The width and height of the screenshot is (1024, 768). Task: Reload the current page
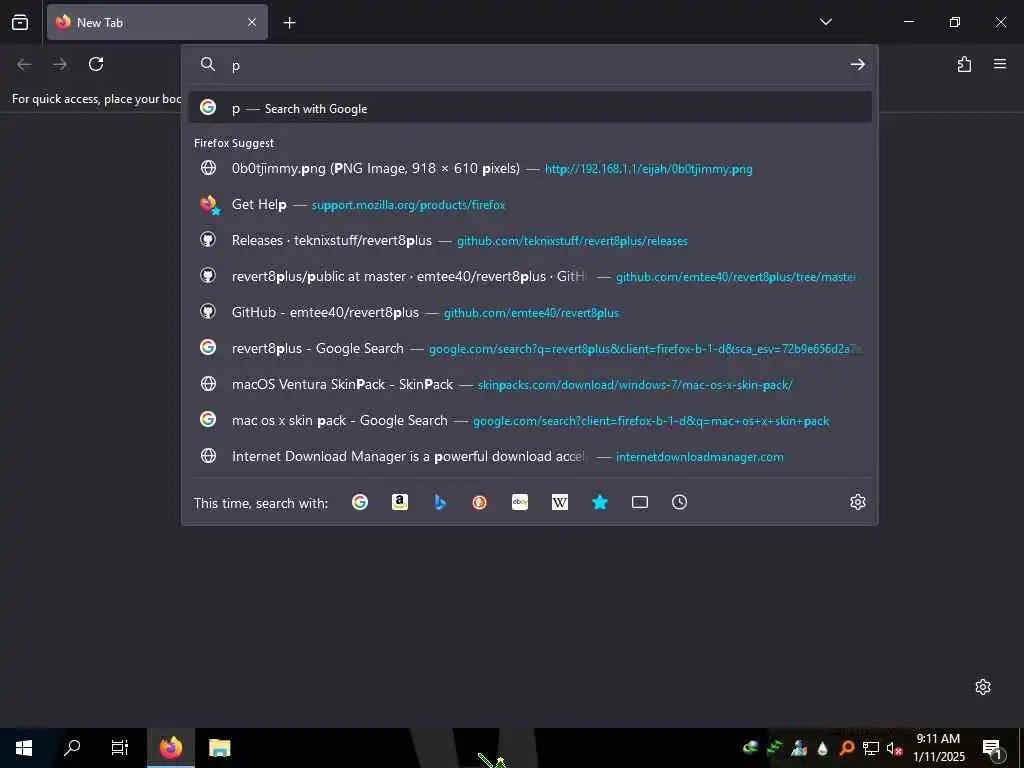coord(96,64)
